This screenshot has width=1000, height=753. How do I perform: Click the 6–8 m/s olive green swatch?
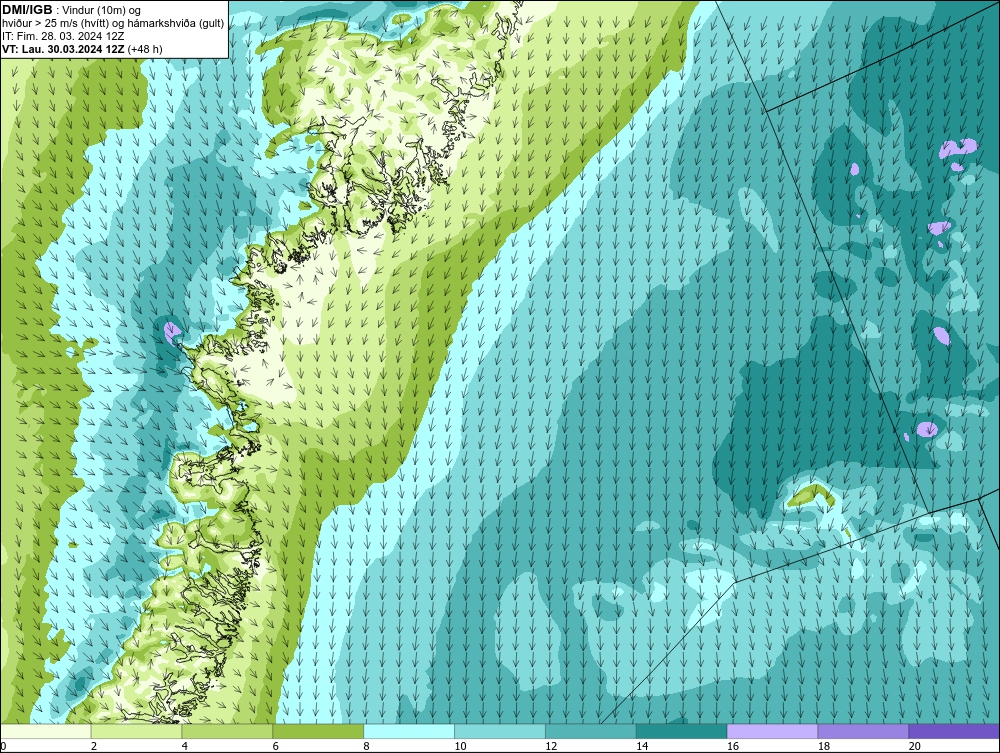[318, 731]
